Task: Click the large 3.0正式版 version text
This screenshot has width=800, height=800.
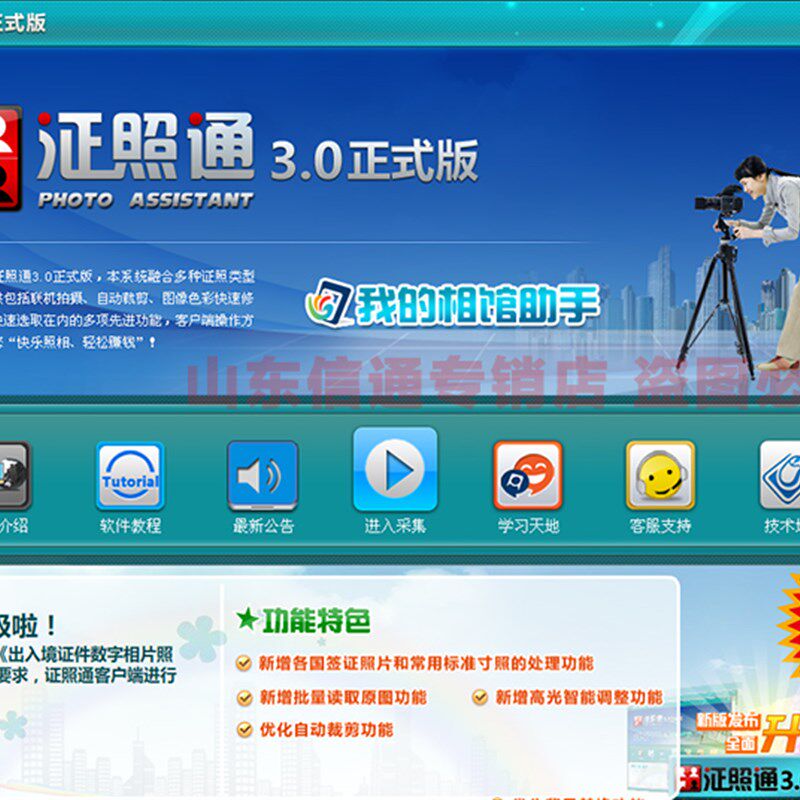Action: coord(374,161)
